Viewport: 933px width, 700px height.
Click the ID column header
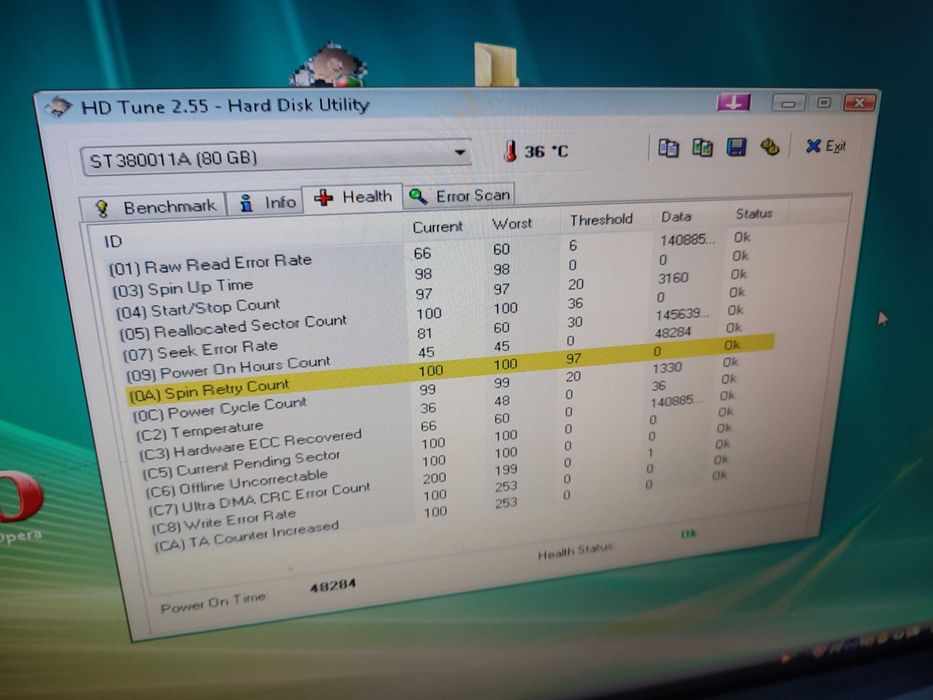point(113,241)
